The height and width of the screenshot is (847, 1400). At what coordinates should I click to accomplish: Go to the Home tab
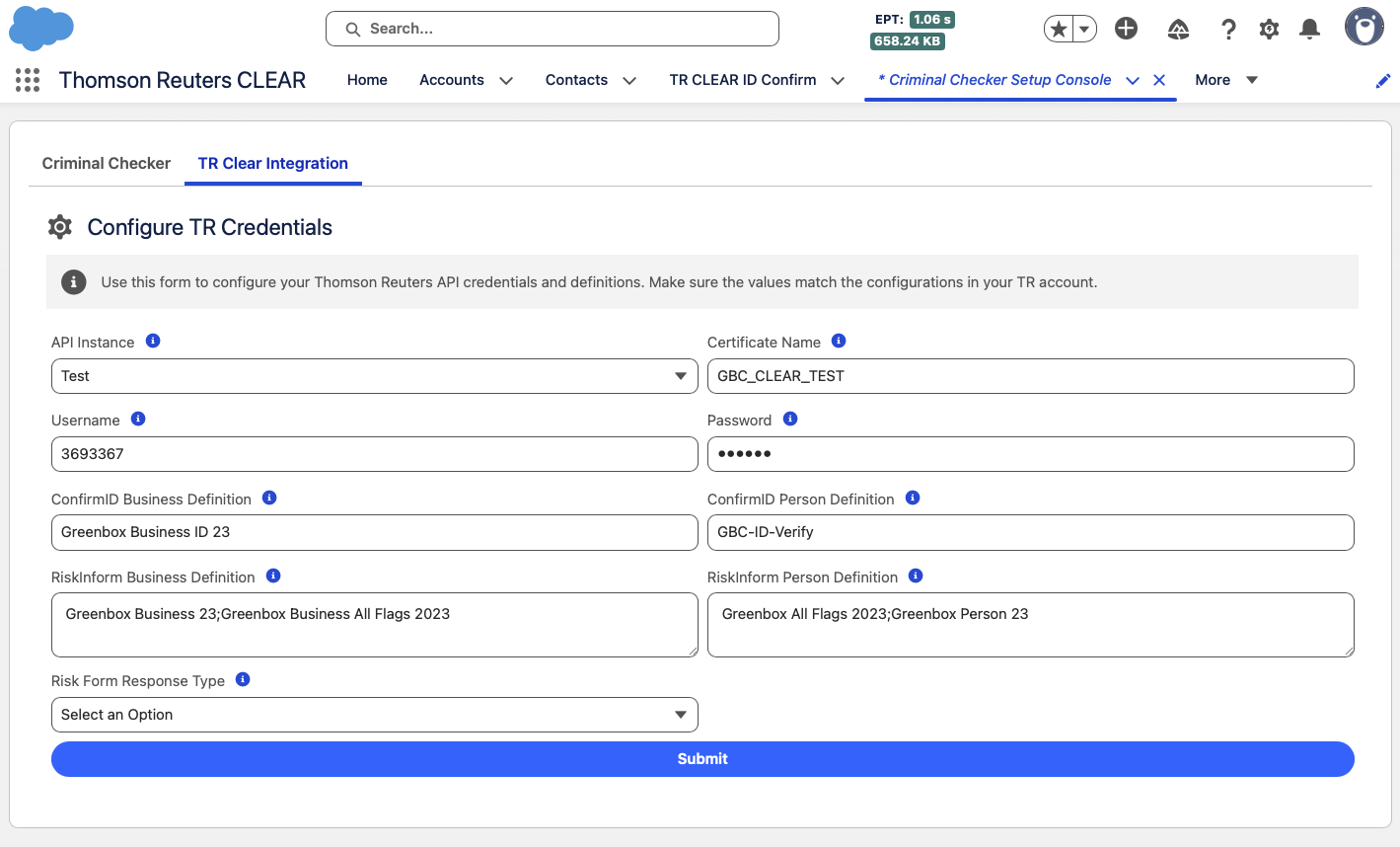[367, 80]
